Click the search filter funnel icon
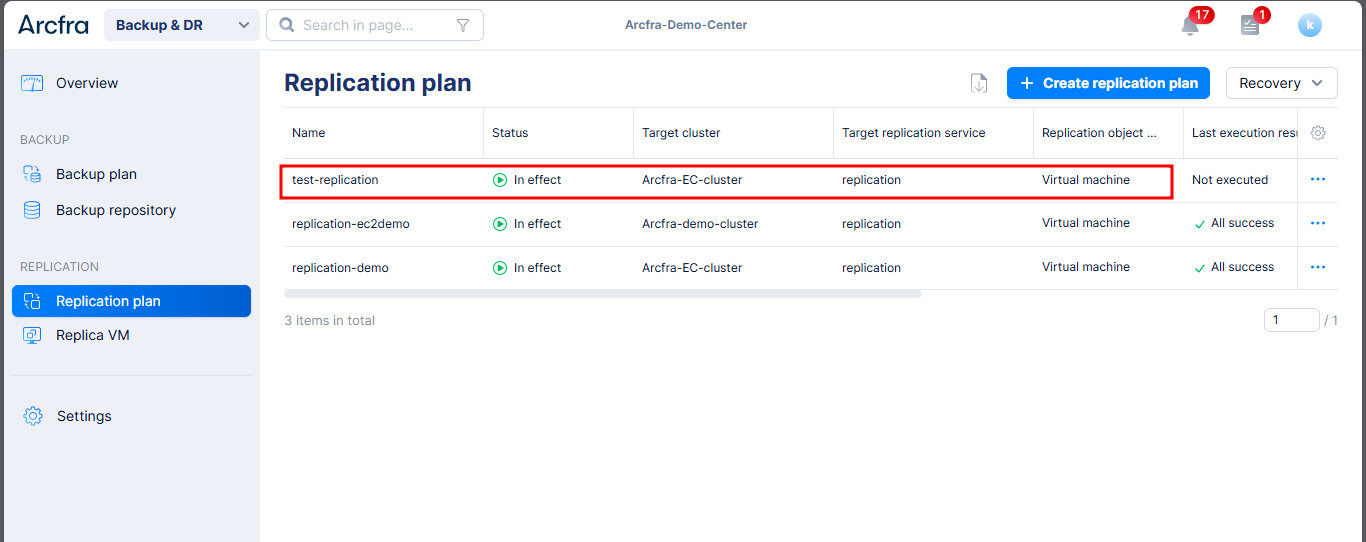Screen dimensions: 1366x542 click(x=463, y=25)
